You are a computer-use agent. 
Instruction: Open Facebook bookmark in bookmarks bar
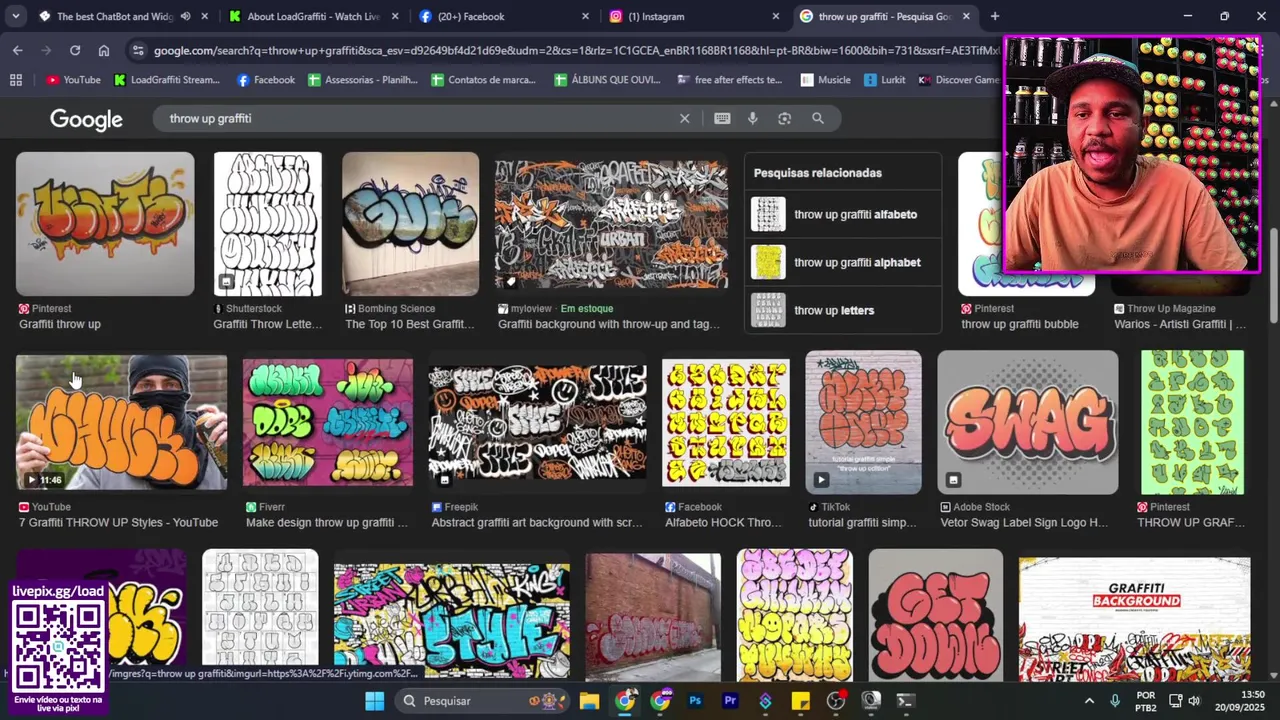(x=266, y=80)
